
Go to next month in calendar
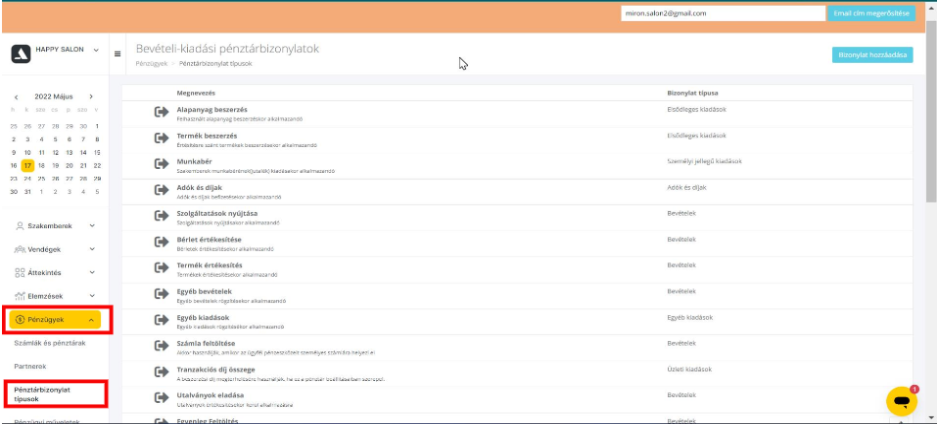point(91,96)
